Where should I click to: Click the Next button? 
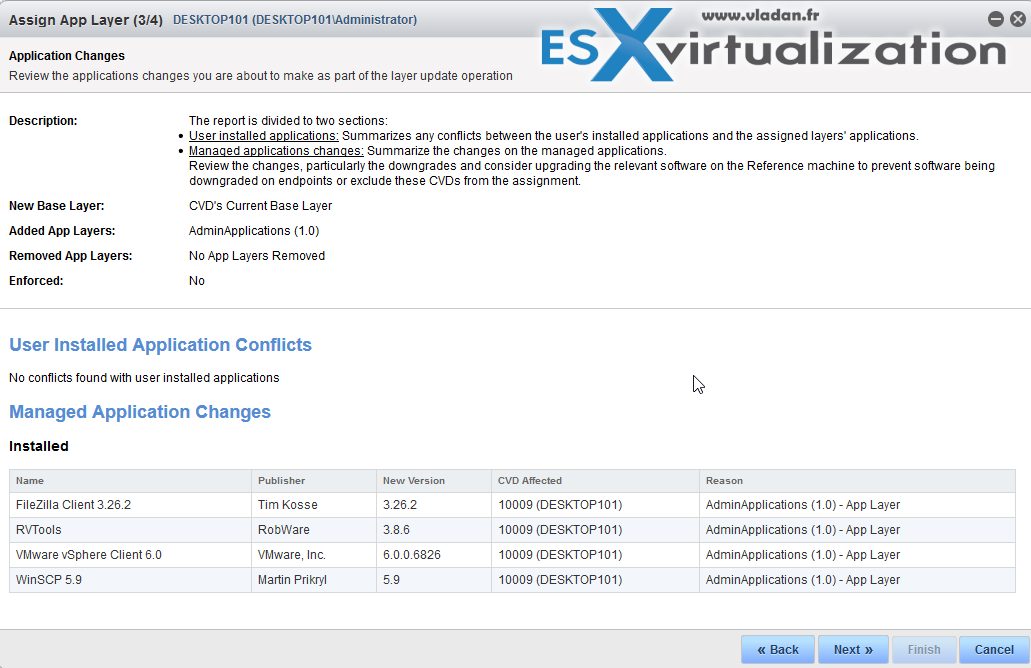[x=853, y=650]
